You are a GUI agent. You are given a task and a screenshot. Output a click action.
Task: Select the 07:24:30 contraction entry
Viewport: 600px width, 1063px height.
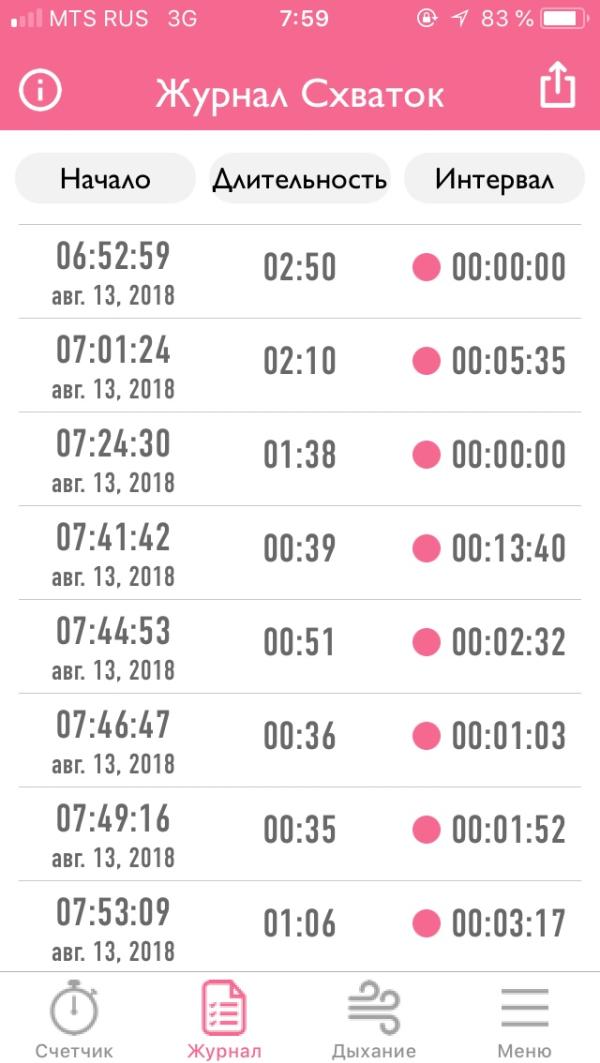point(300,459)
